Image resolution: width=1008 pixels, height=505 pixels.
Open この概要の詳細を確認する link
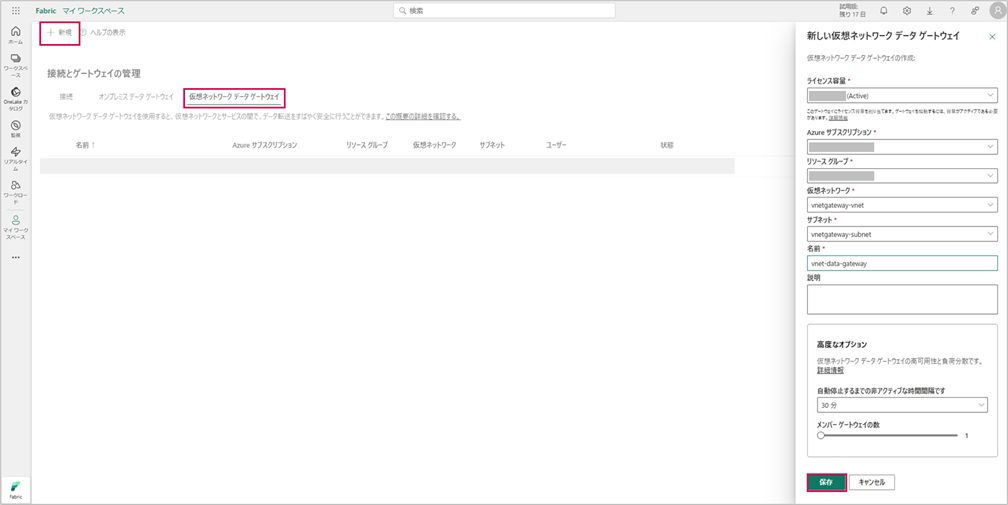click(x=422, y=117)
